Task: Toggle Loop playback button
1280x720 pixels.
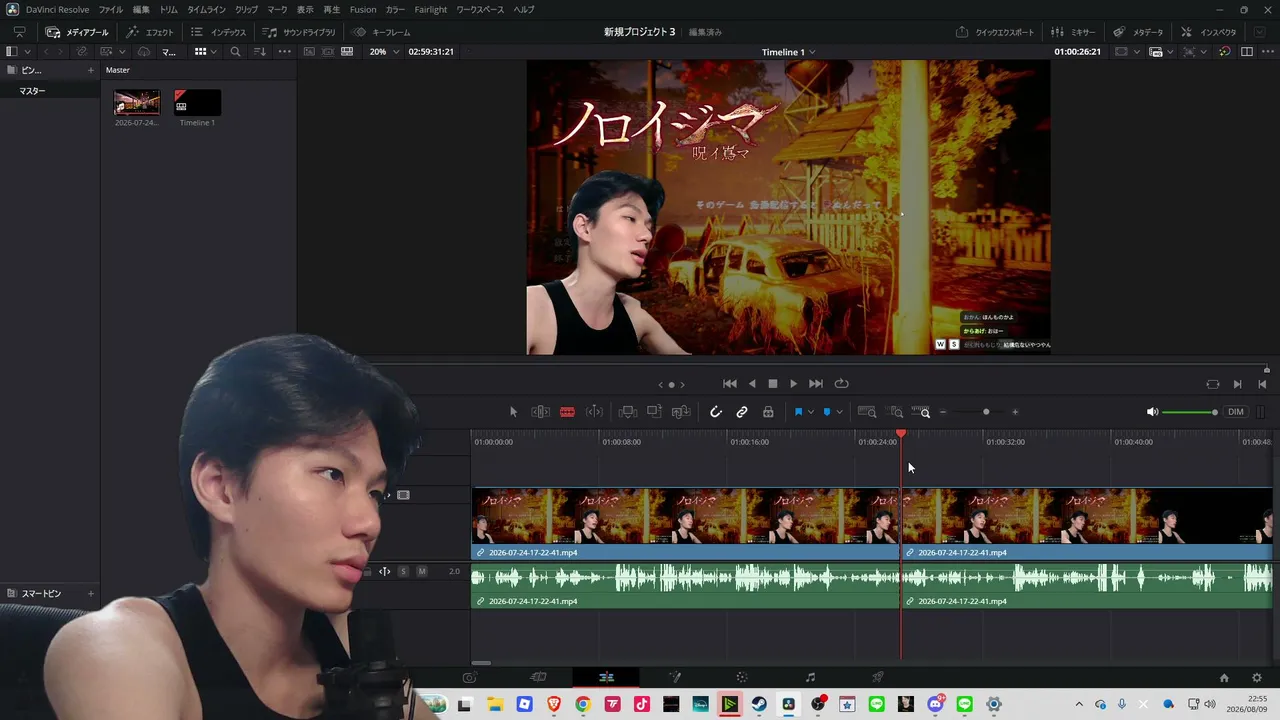Action: click(x=842, y=384)
